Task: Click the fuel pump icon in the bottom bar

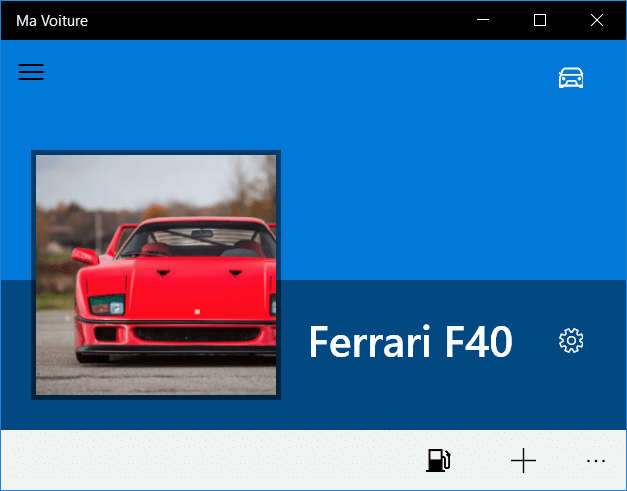Action: click(x=439, y=460)
